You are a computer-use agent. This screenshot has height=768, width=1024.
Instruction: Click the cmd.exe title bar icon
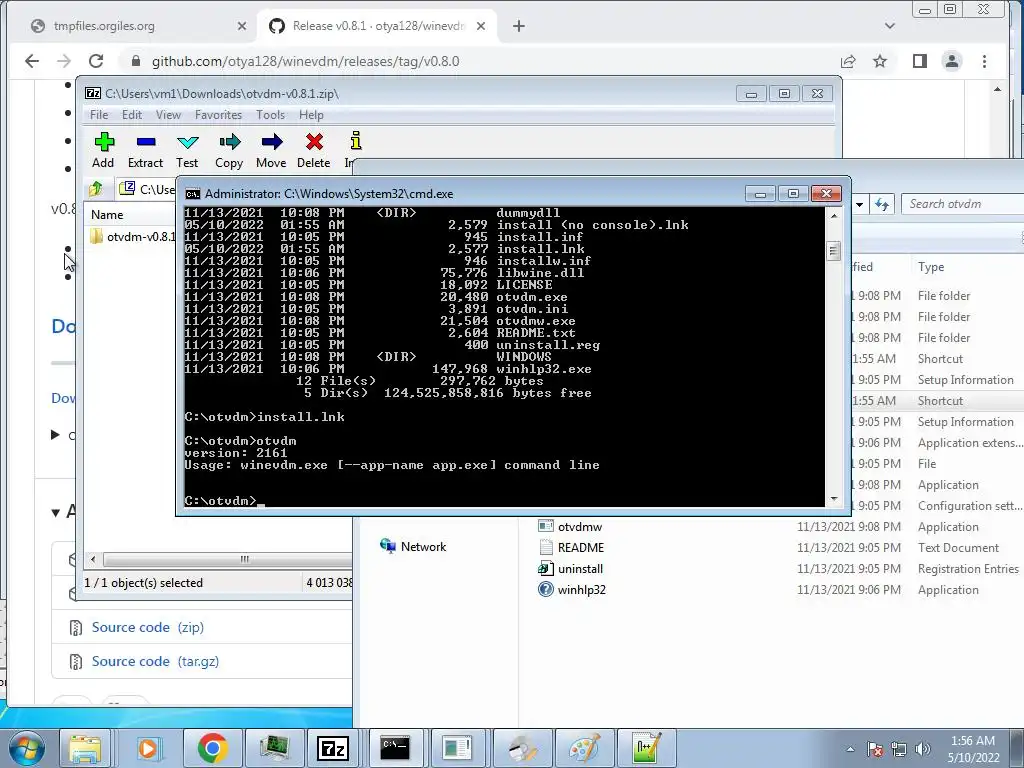pos(193,194)
